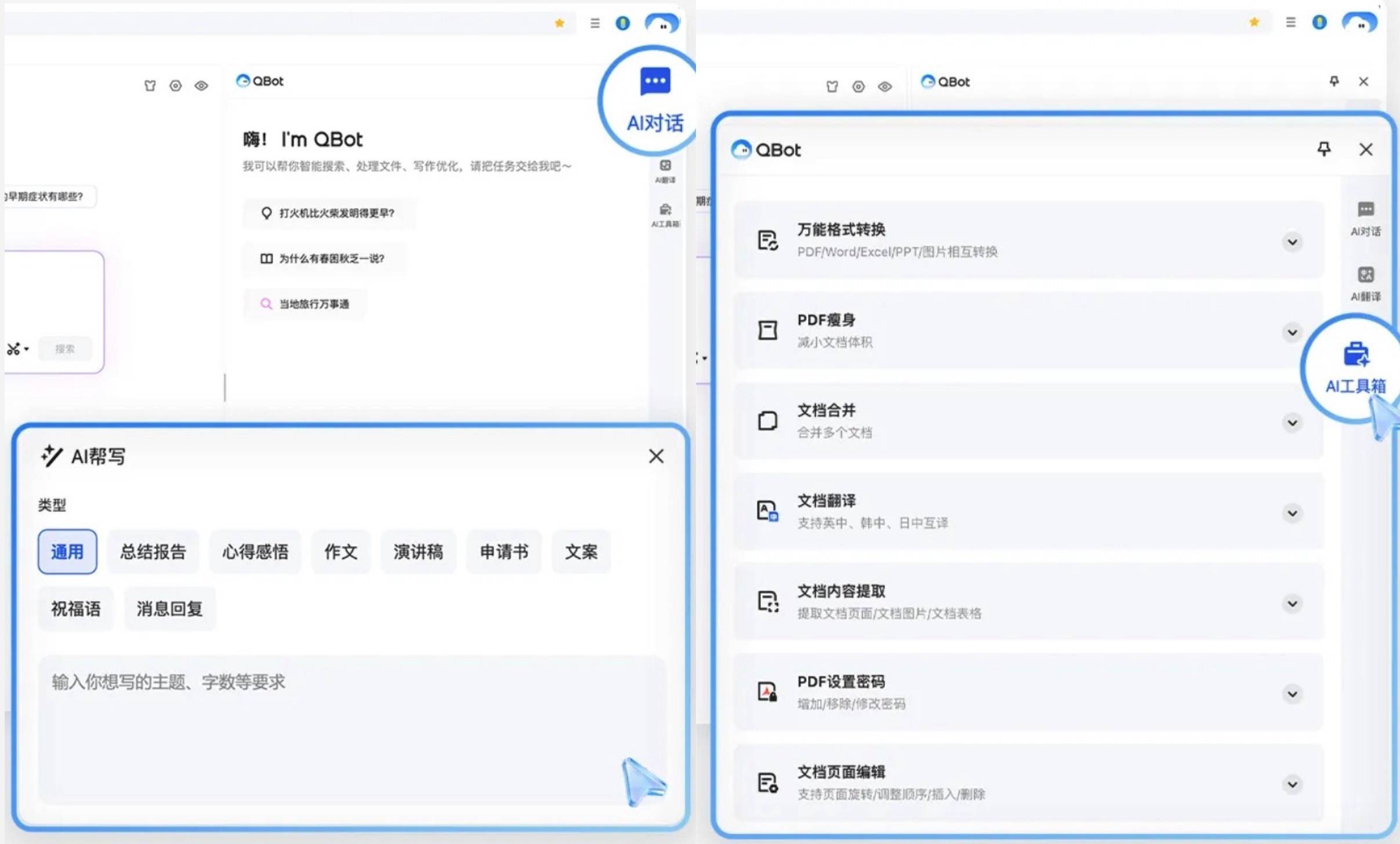Focus the 输入你想写的主题 text area
This screenshot has height=844, width=1400.
coord(352,729)
